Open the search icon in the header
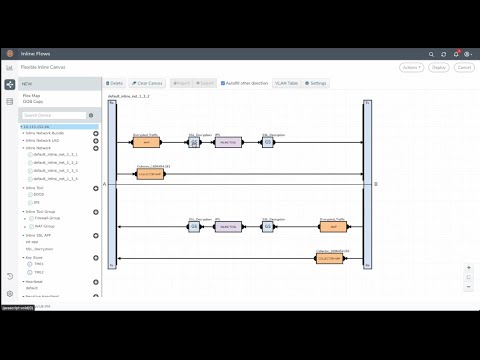 (431, 54)
